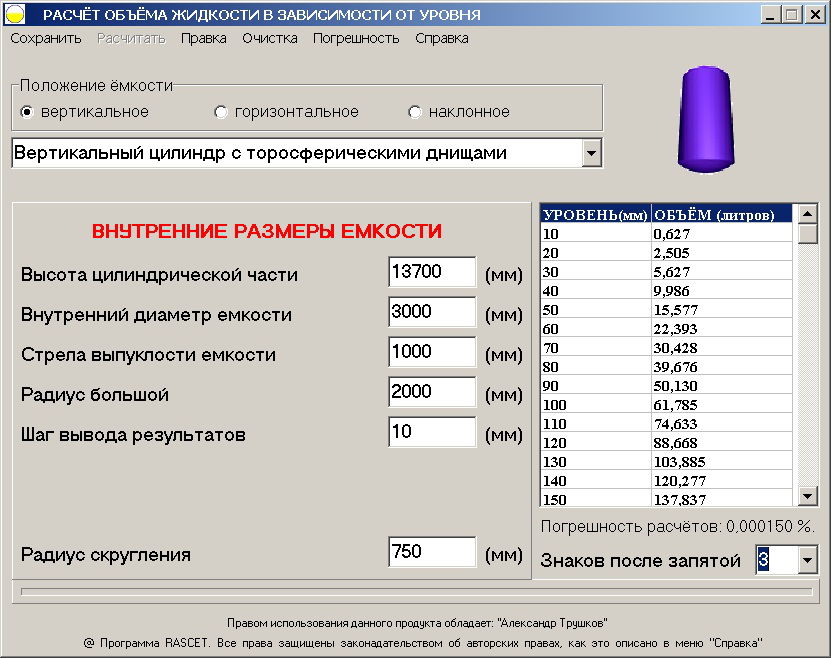
Task: Choose наклонное tank orientation
Action: pos(415,110)
